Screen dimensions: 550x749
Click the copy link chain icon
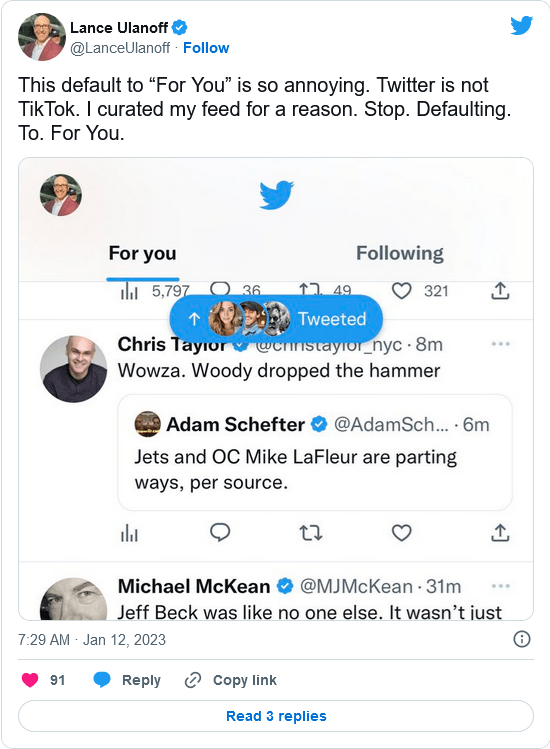pyautogui.click(x=193, y=680)
